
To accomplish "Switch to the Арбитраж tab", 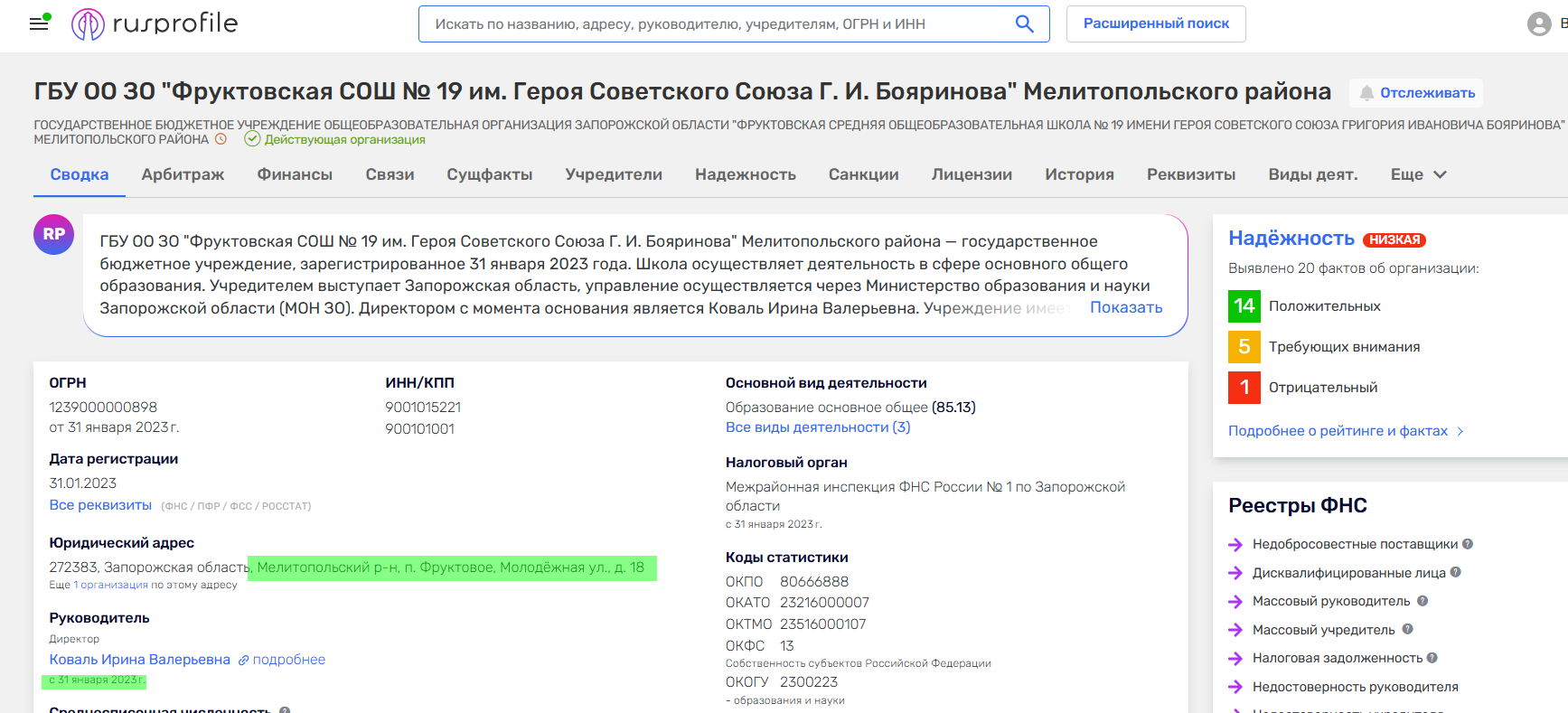I will 183,174.
